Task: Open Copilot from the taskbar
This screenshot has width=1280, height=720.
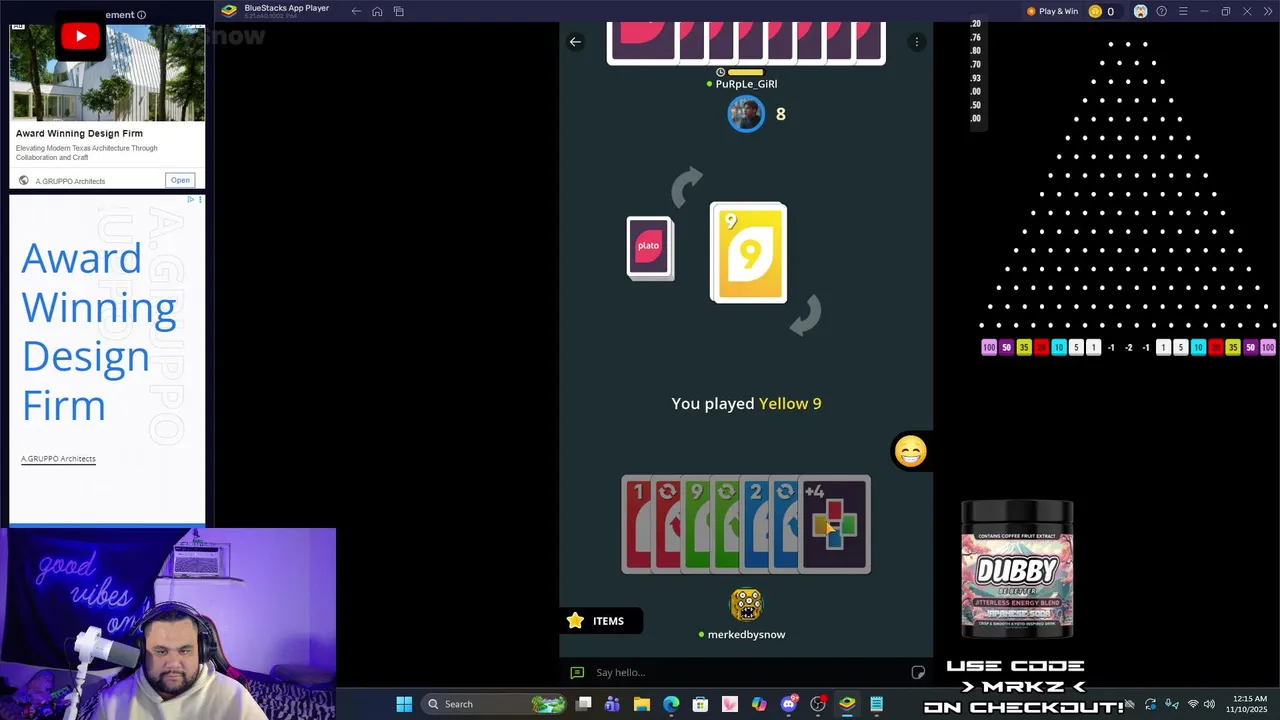Action: (759, 704)
